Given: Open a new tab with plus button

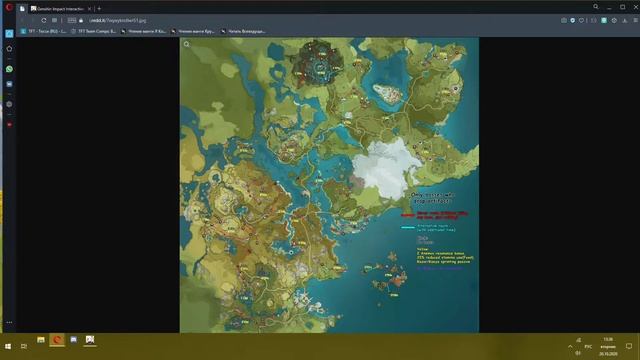Looking at the screenshot, I should pyautogui.click(x=99, y=8).
